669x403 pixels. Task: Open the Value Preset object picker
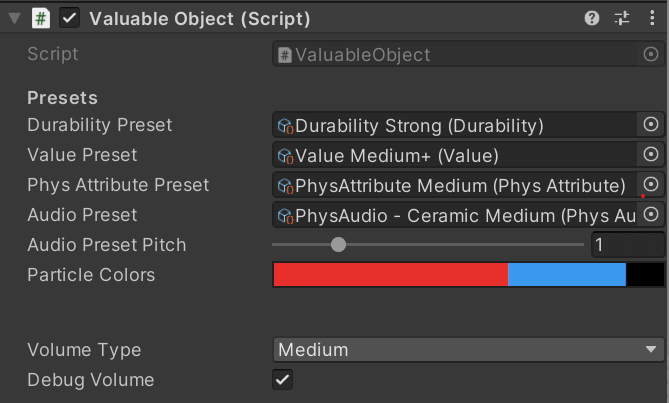pos(651,155)
